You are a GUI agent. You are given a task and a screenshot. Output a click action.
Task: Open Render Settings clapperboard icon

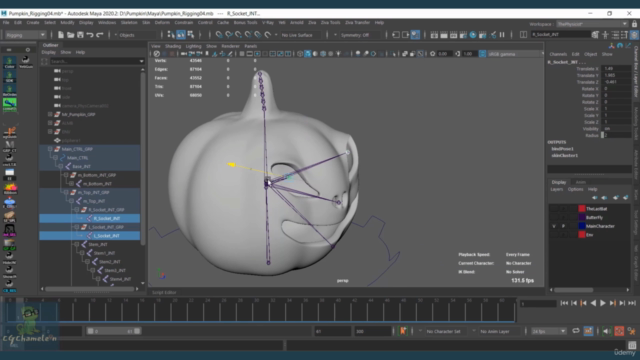point(463,35)
